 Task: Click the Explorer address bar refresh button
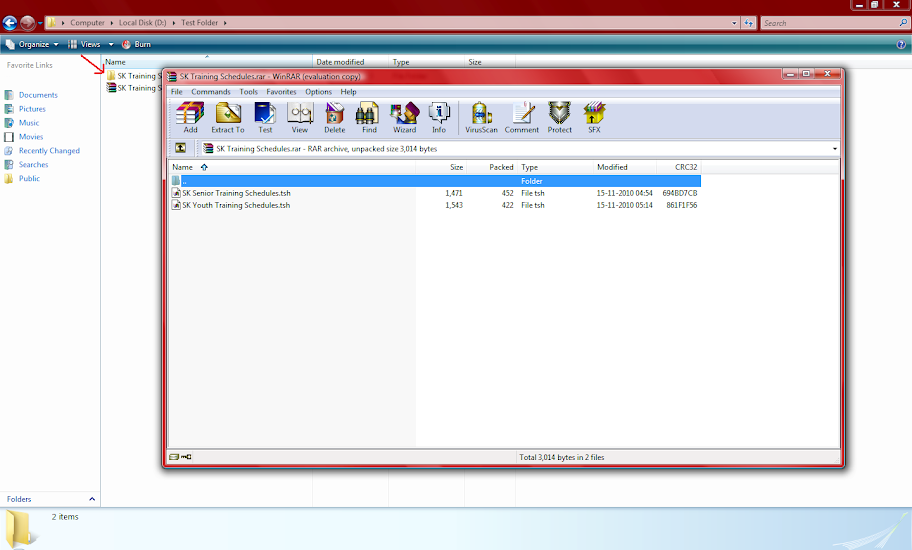click(x=749, y=23)
